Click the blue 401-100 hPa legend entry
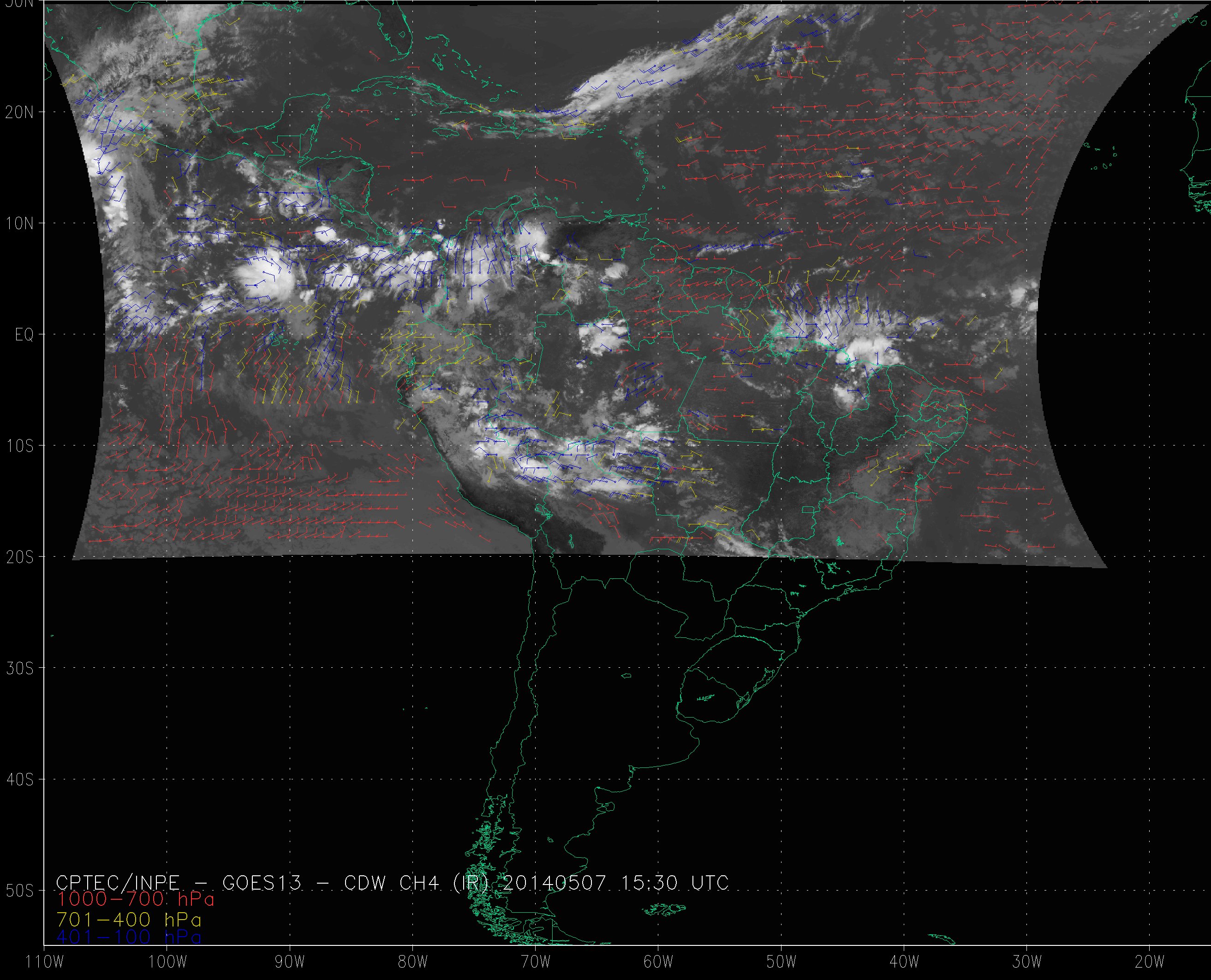This screenshot has height=980, width=1211. 129,937
